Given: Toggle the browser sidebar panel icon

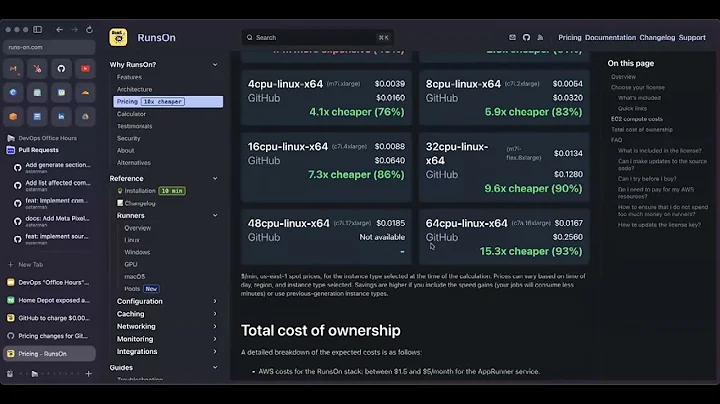Looking at the screenshot, I should click(x=38, y=29).
